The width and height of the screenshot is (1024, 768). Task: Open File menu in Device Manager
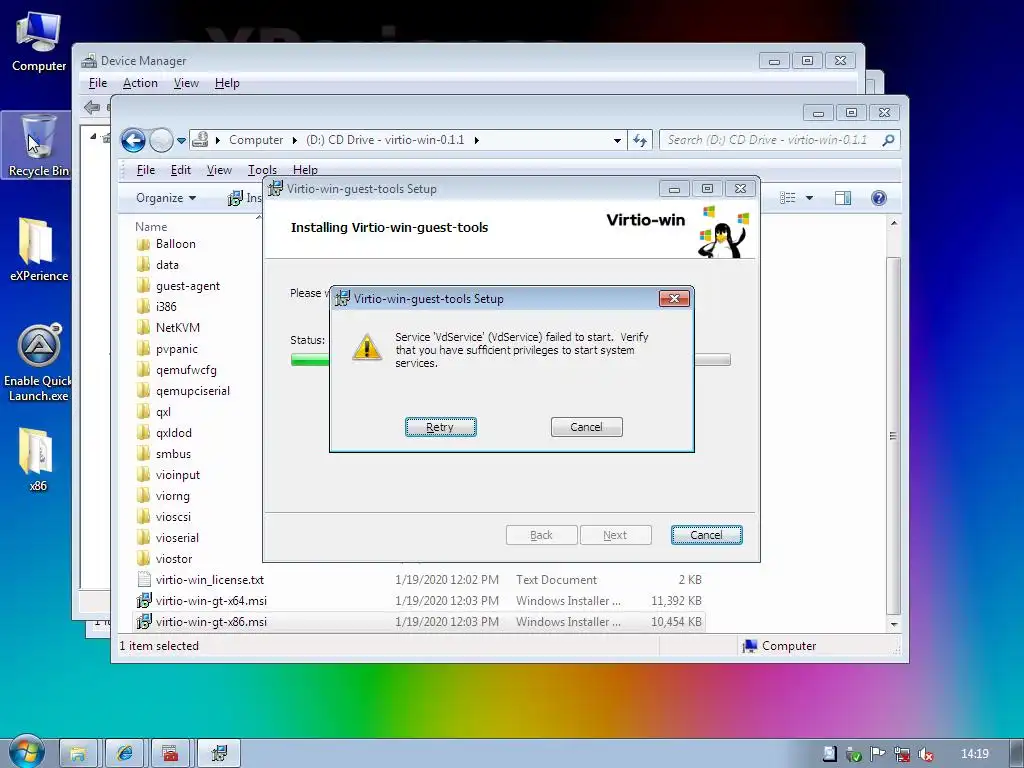[97, 83]
